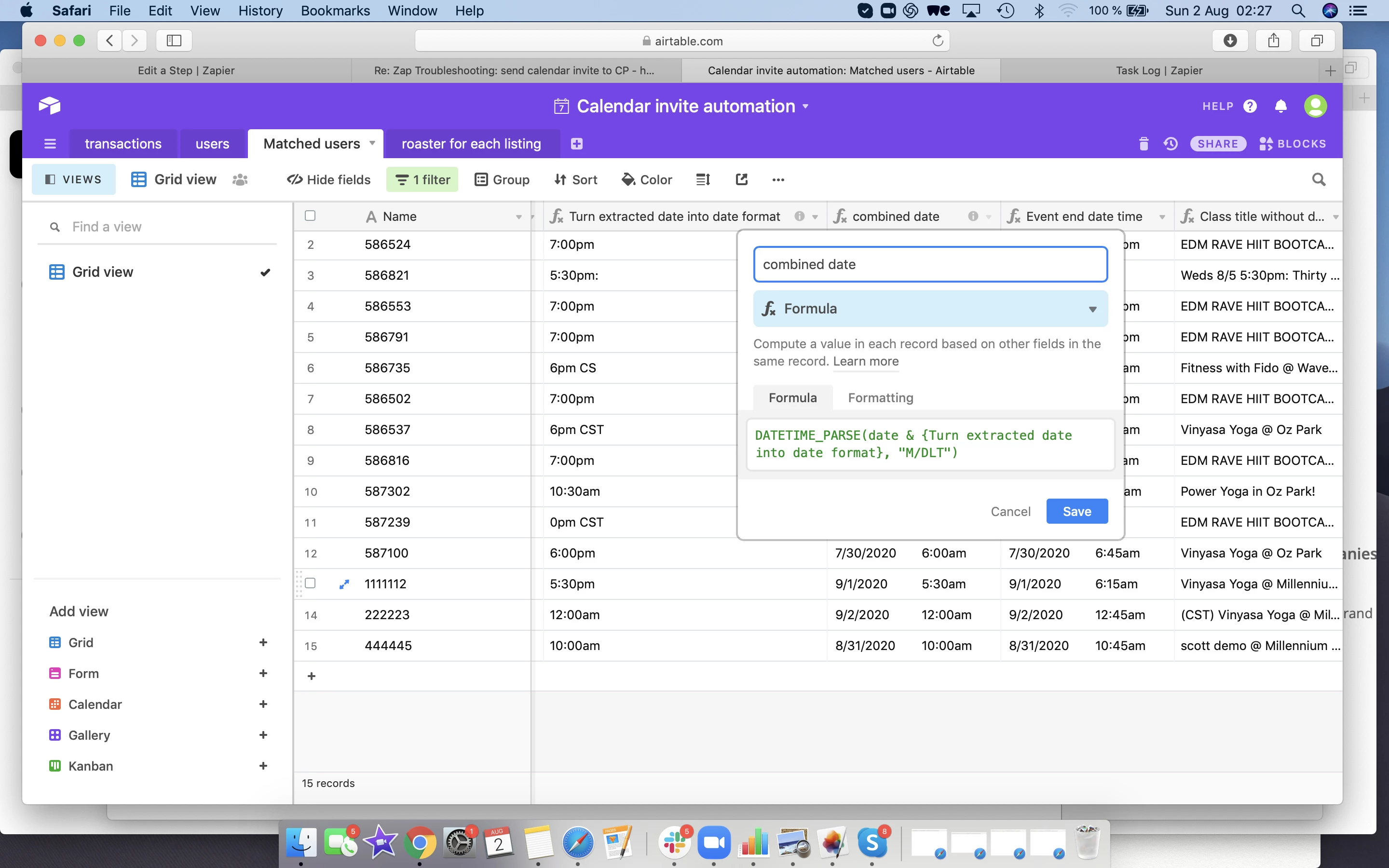Open the base history clock icon

(x=1171, y=144)
